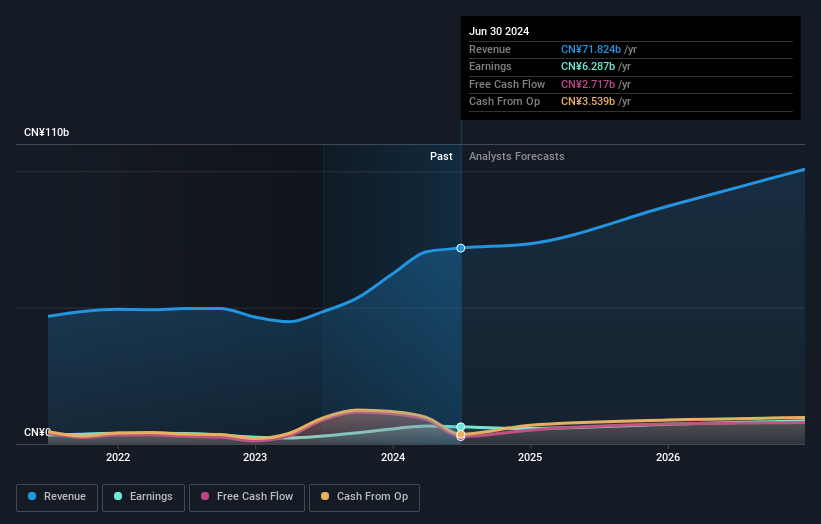Image resolution: width=821 pixels, height=524 pixels.
Task: Click the Free Cash Flow label in tooltip
Action: [507, 84]
